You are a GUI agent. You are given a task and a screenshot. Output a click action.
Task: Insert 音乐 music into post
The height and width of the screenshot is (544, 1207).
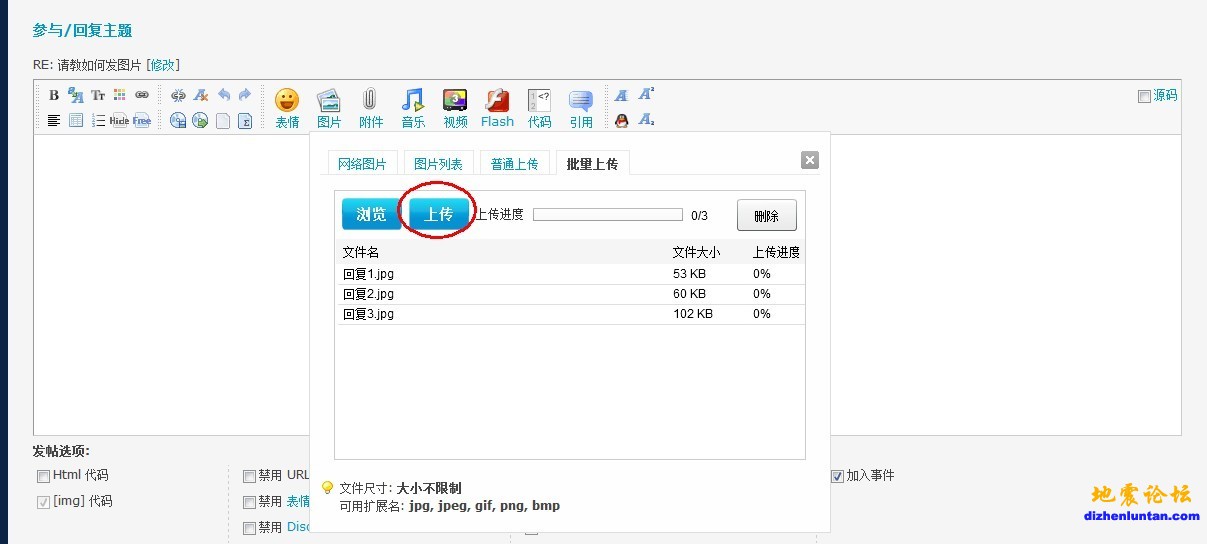point(413,108)
